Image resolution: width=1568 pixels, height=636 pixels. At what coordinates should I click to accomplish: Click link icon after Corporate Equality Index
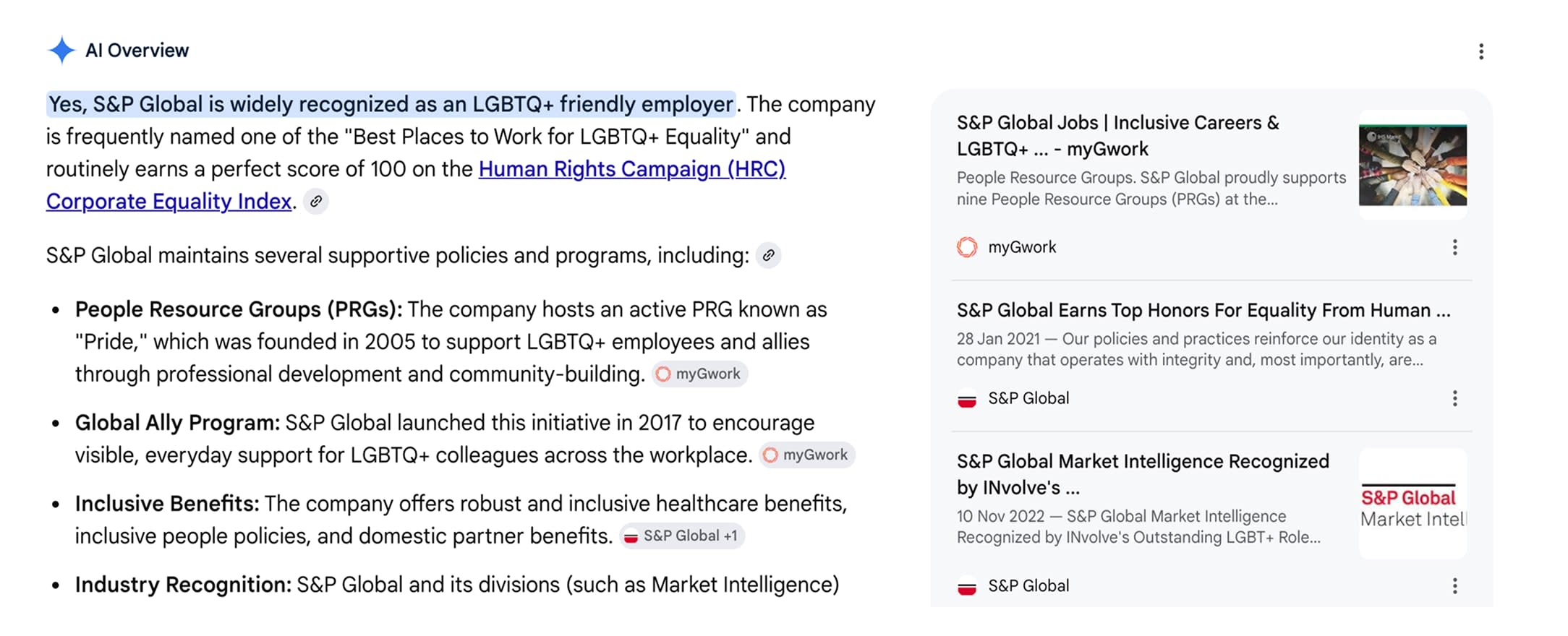[316, 202]
